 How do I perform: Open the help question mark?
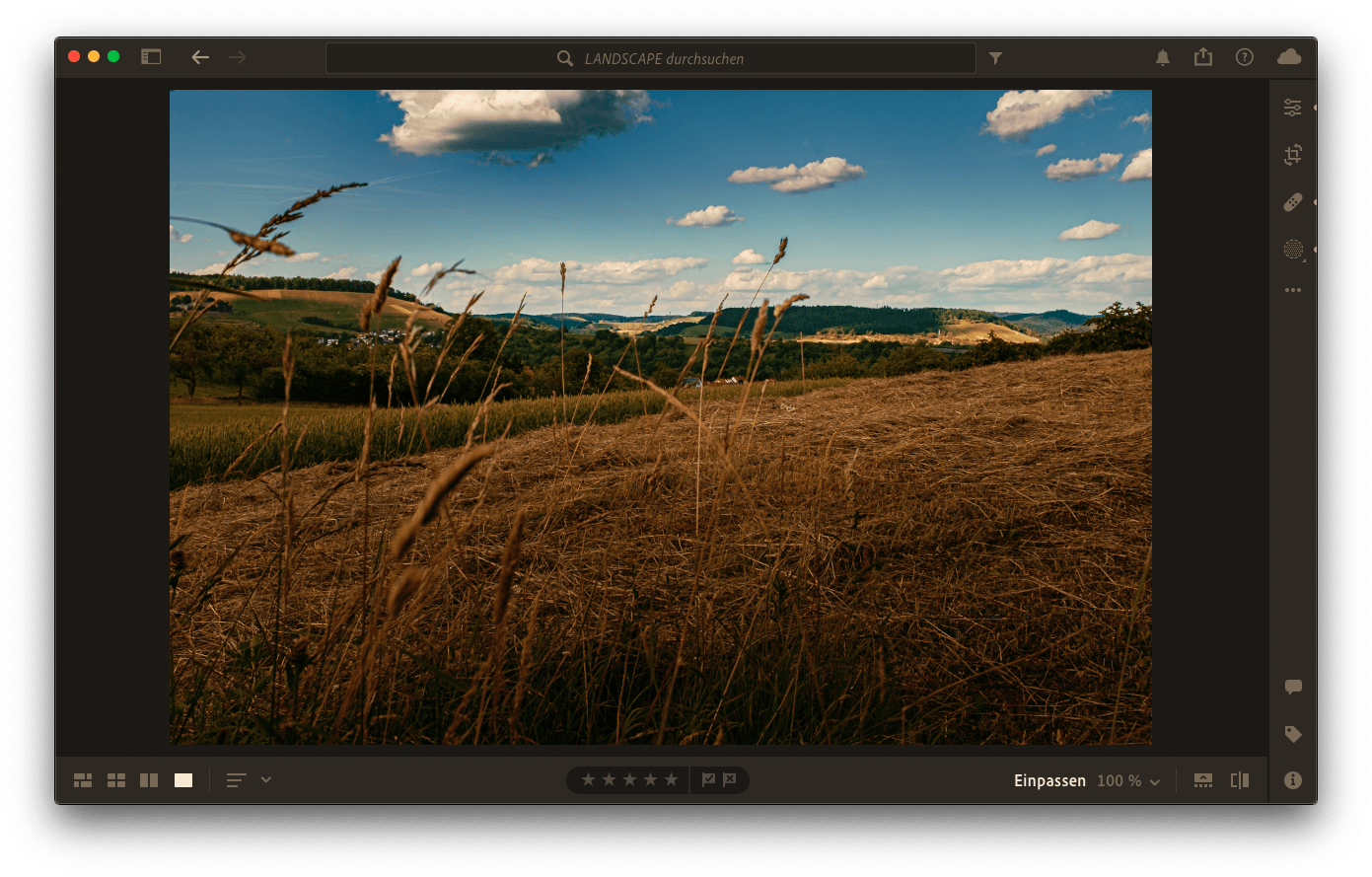(1245, 57)
